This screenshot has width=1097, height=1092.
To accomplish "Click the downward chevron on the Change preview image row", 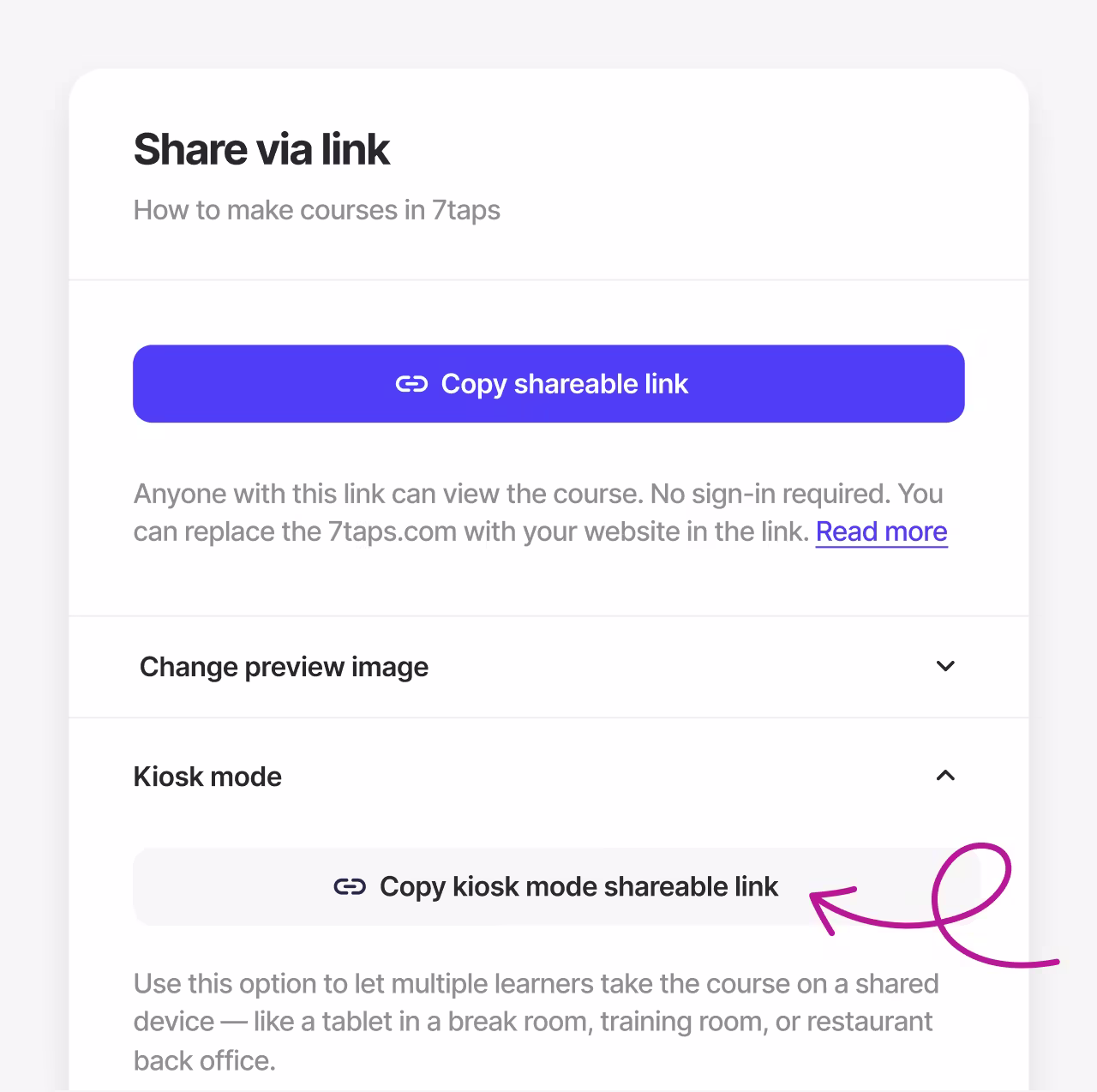I will [945, 666].
